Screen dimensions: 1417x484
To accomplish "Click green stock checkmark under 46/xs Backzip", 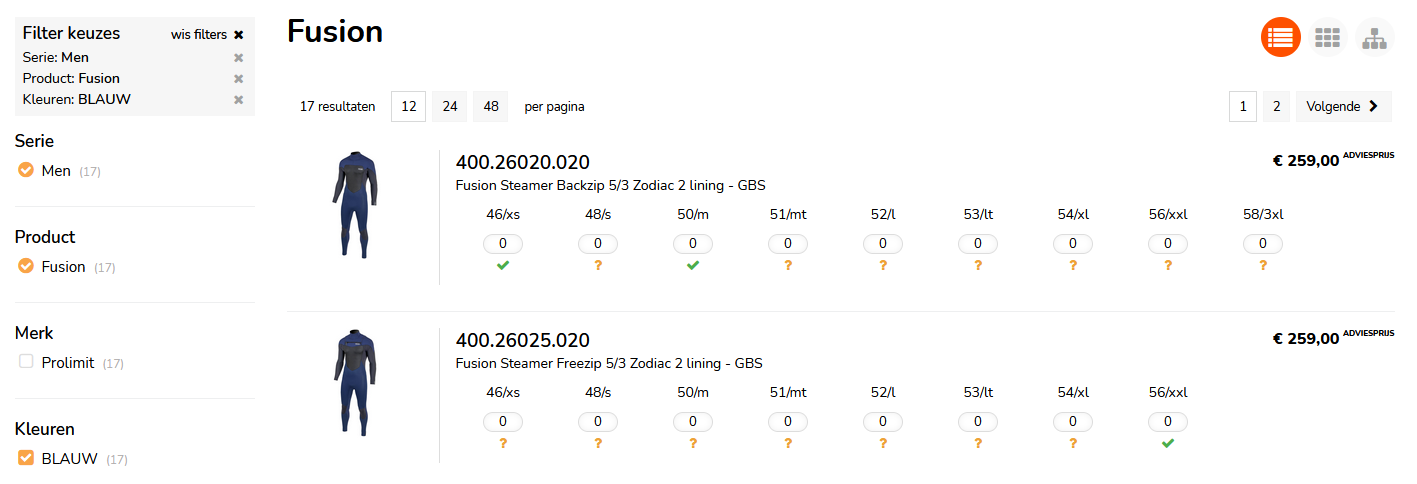I will [503, 265].
